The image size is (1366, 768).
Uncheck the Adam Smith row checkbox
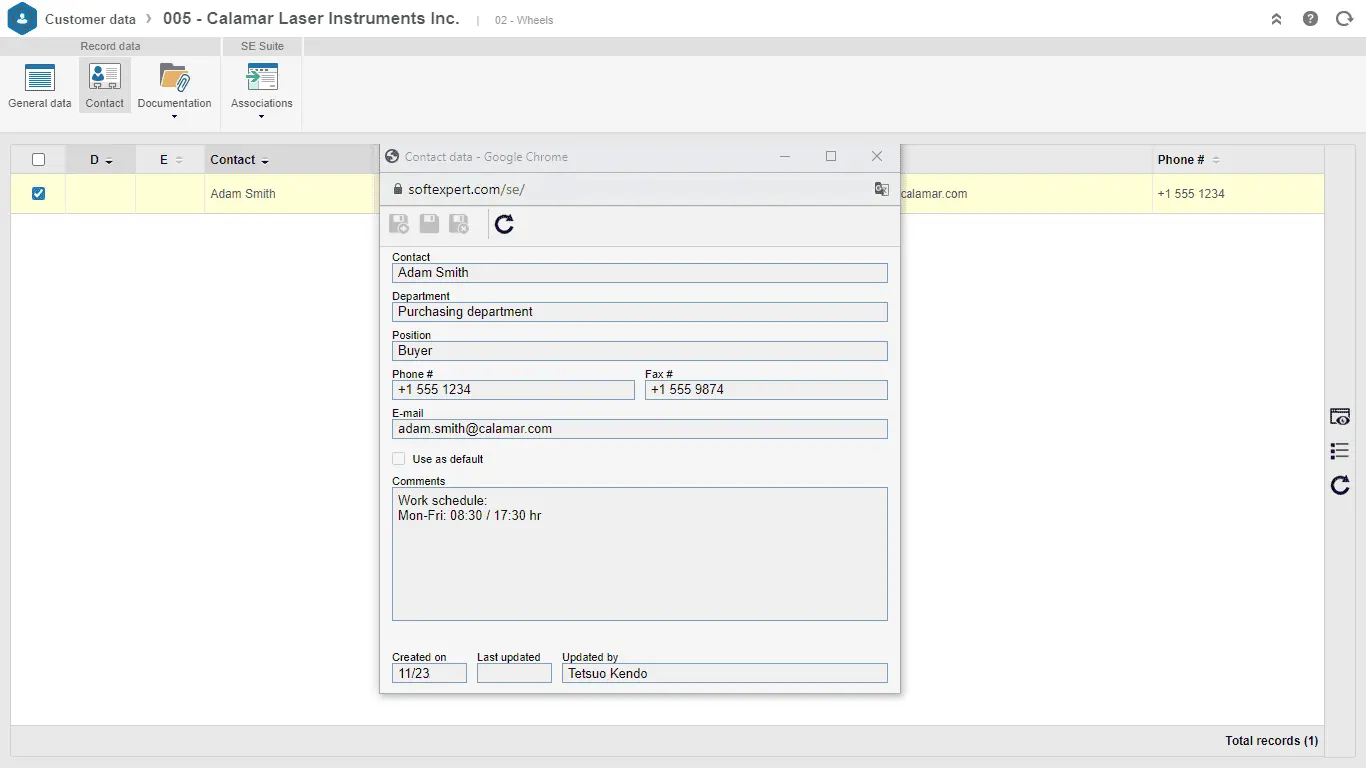(x=38, y=194)
